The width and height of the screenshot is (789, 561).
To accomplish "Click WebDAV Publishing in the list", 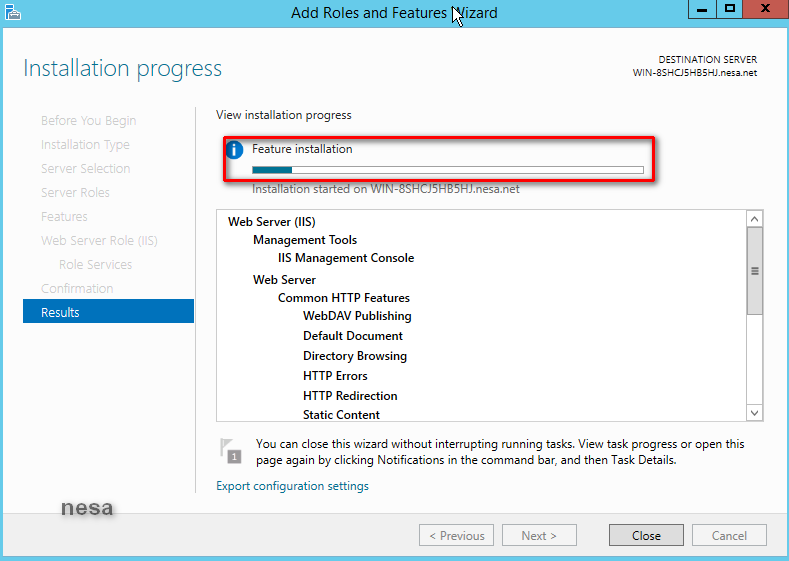I will click(357, 316).
